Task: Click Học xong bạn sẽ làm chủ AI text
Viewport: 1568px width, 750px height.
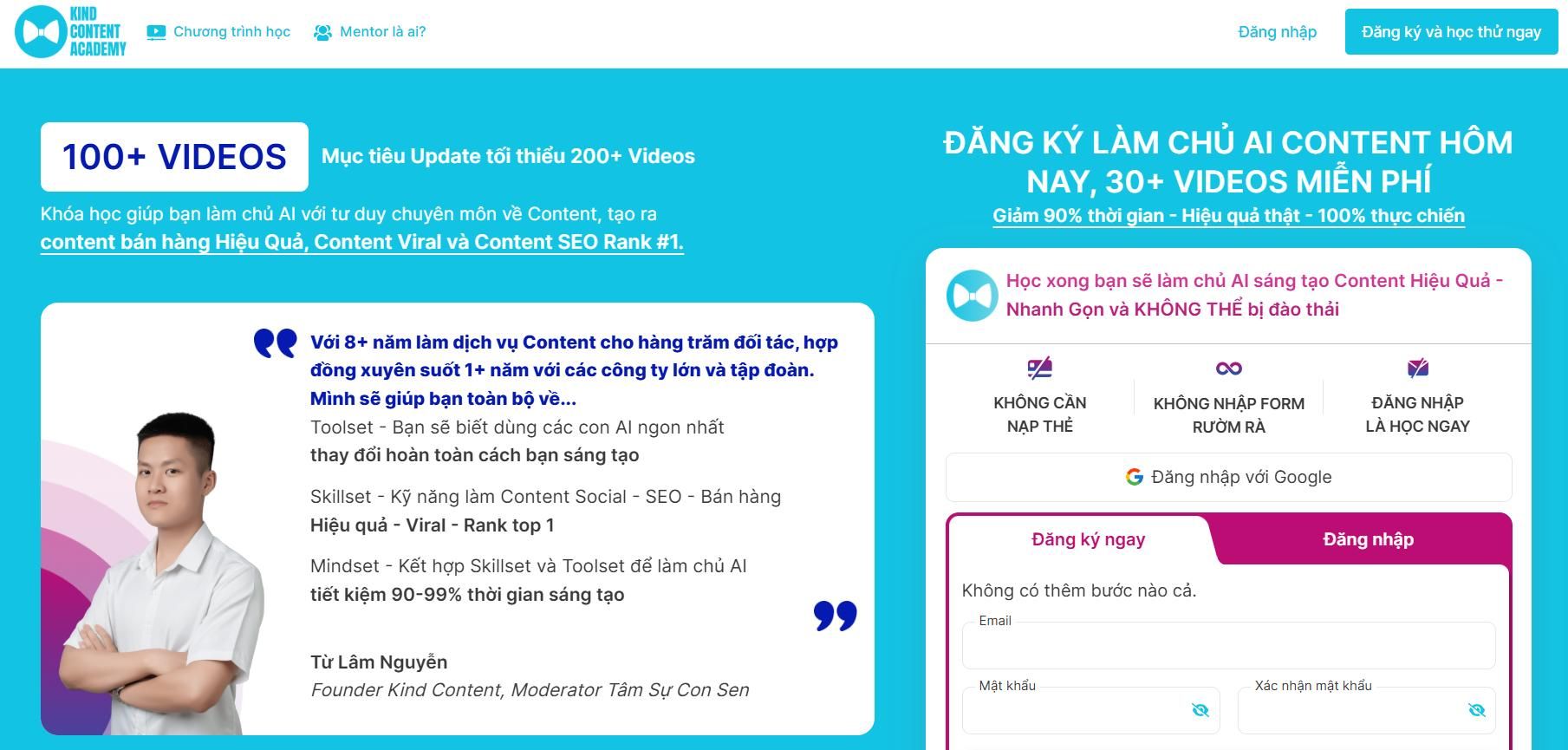Action: tap(1254, 295)
